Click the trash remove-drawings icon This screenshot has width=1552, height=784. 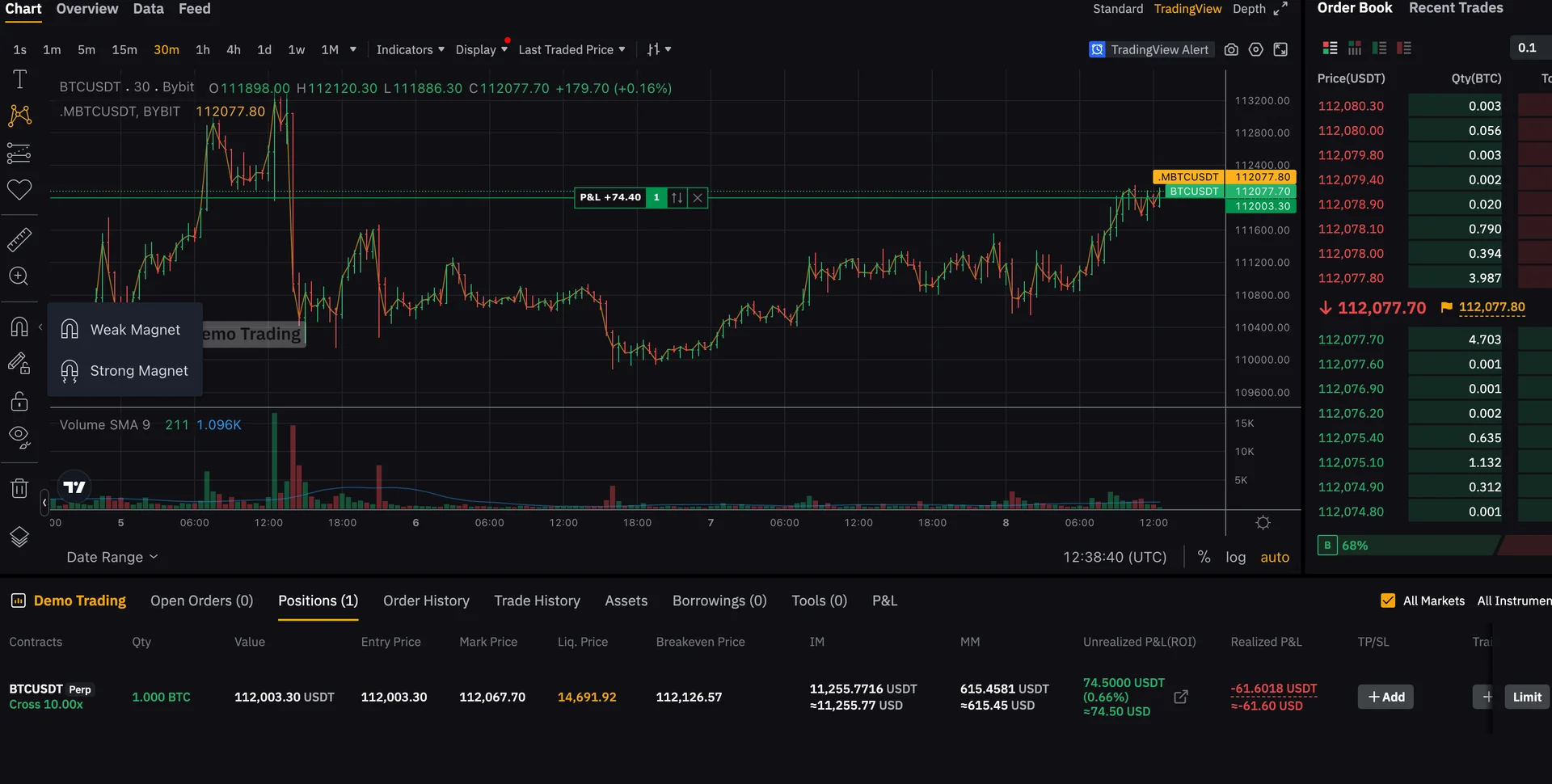[19, 488]
